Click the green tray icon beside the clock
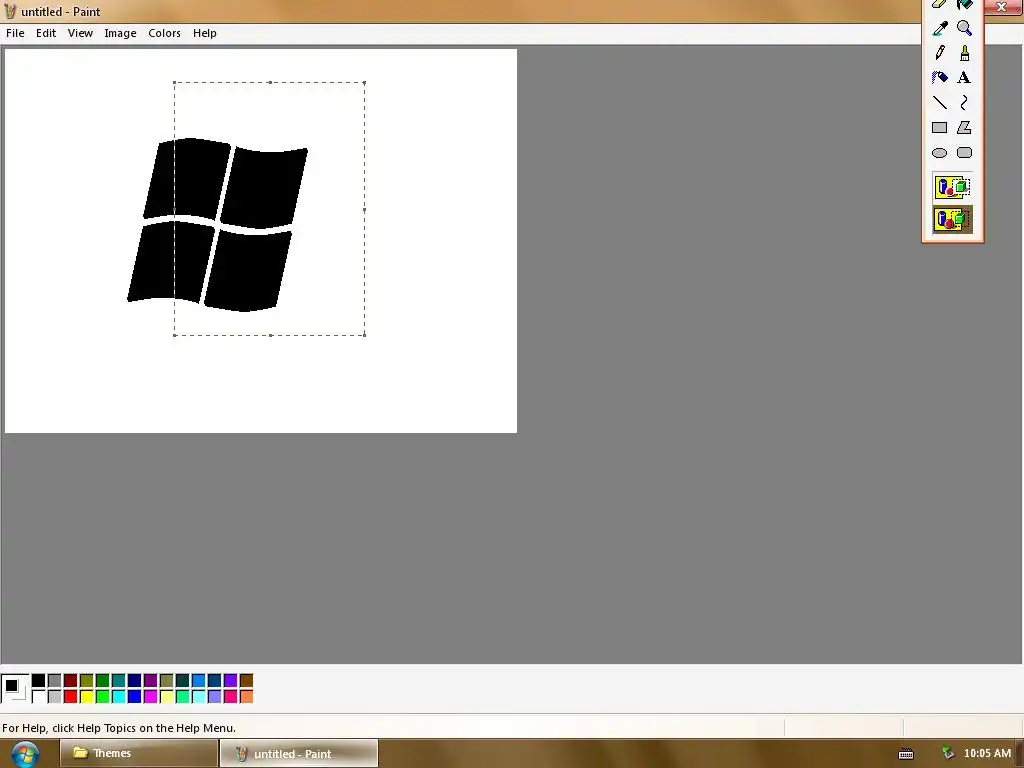The width and height of the screenshot is (1024, 768). (948, 753)
